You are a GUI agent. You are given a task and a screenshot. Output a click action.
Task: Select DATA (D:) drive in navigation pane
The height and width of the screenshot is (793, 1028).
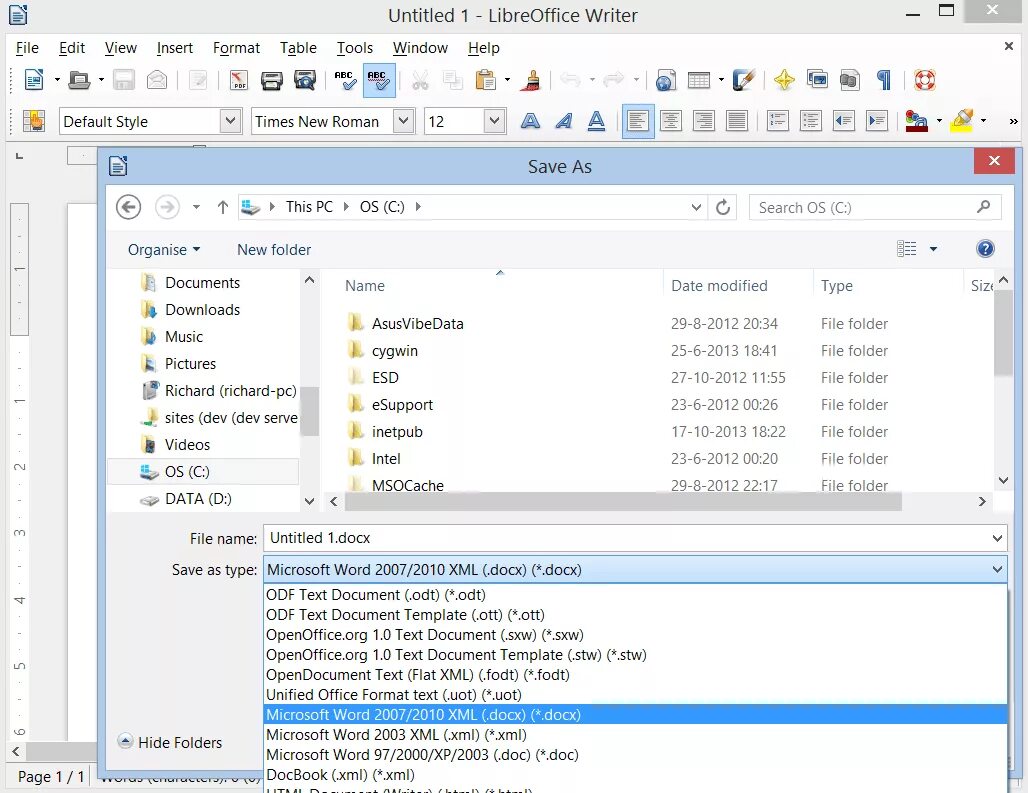pyautogui.click(x=198, y=499)
